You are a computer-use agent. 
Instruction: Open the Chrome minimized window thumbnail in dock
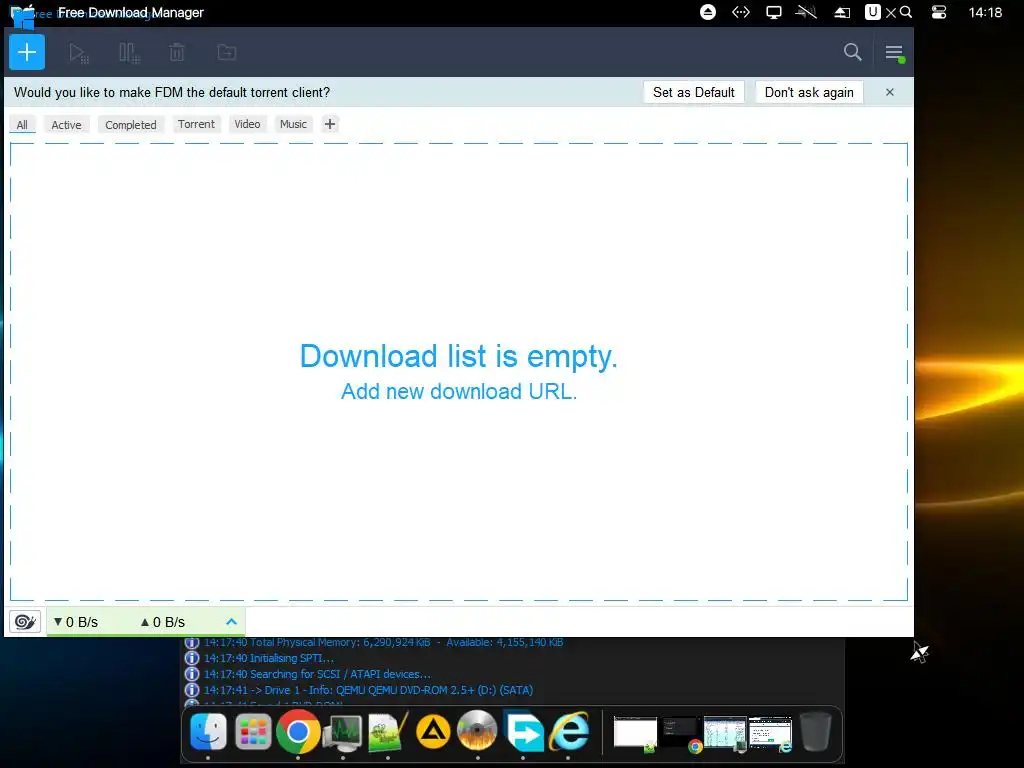(680, 733)
